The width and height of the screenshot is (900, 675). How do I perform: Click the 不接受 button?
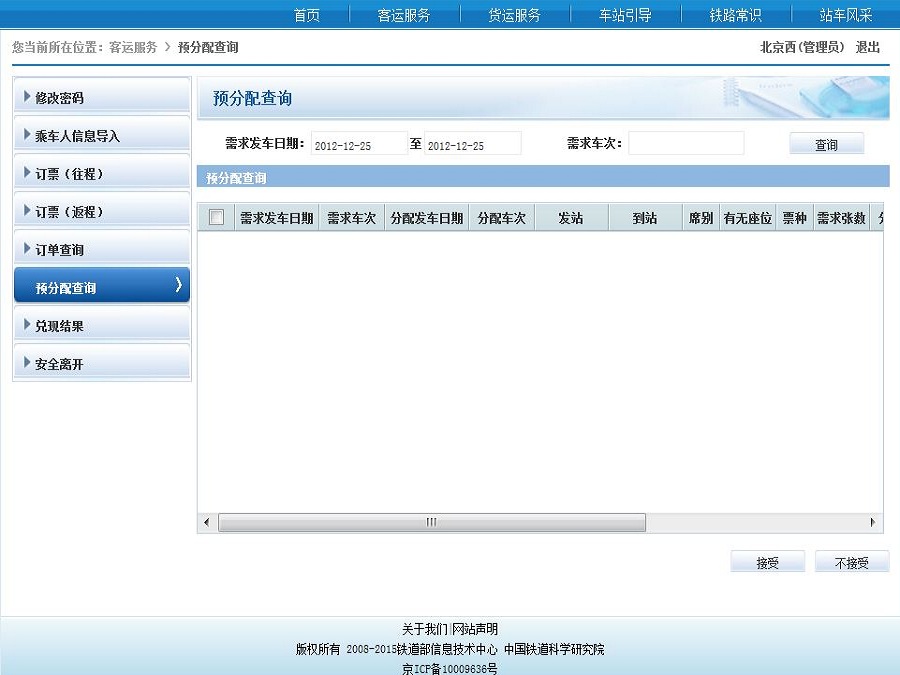tap(851, 563)
